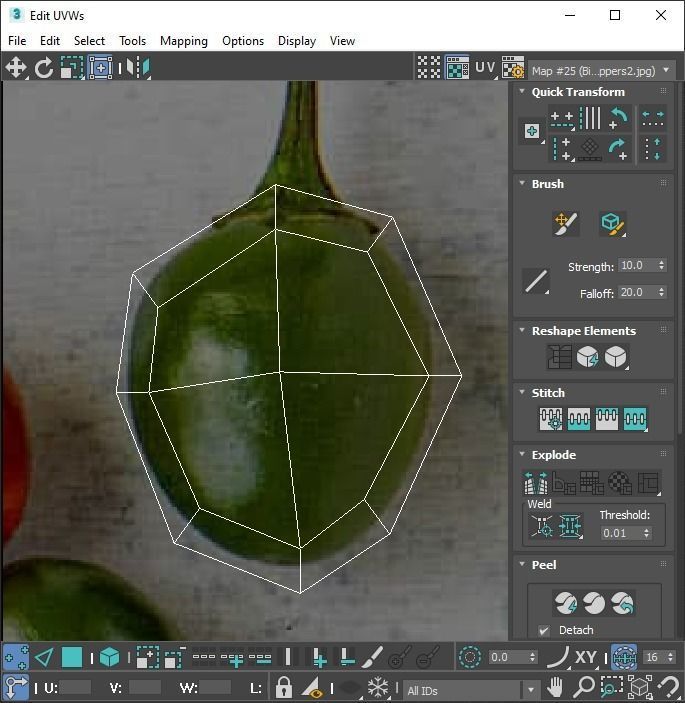Open the Select menu

[89, 41]
